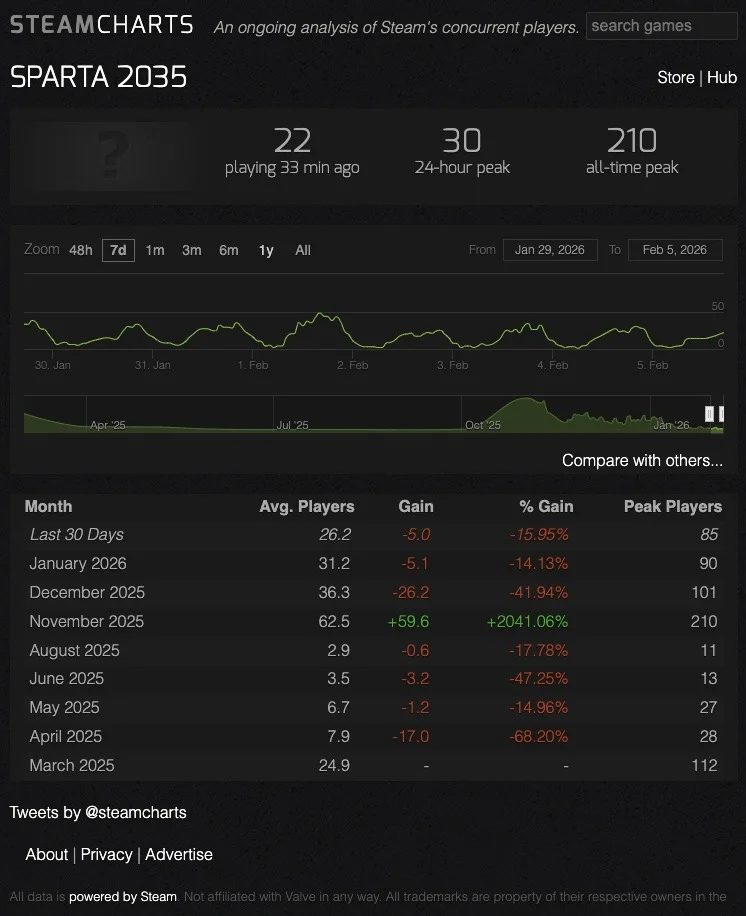The image size is (746, 916).
Task: Open the Store link
Action: coord(675,77)
